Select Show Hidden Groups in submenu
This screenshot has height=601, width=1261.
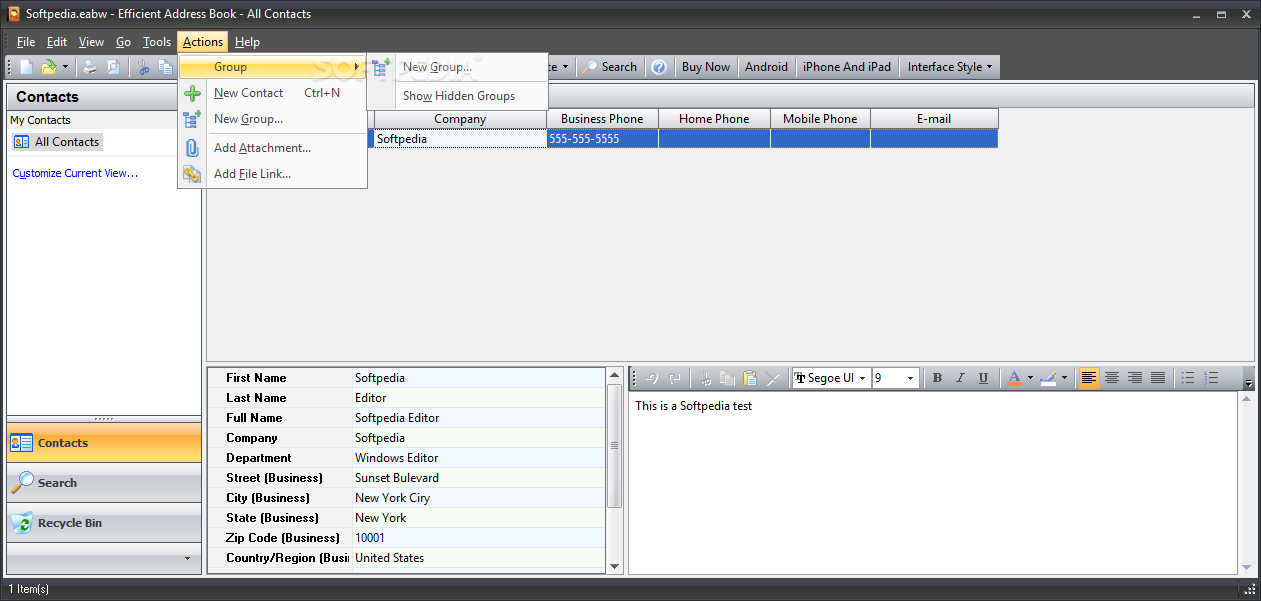[459, 96]
